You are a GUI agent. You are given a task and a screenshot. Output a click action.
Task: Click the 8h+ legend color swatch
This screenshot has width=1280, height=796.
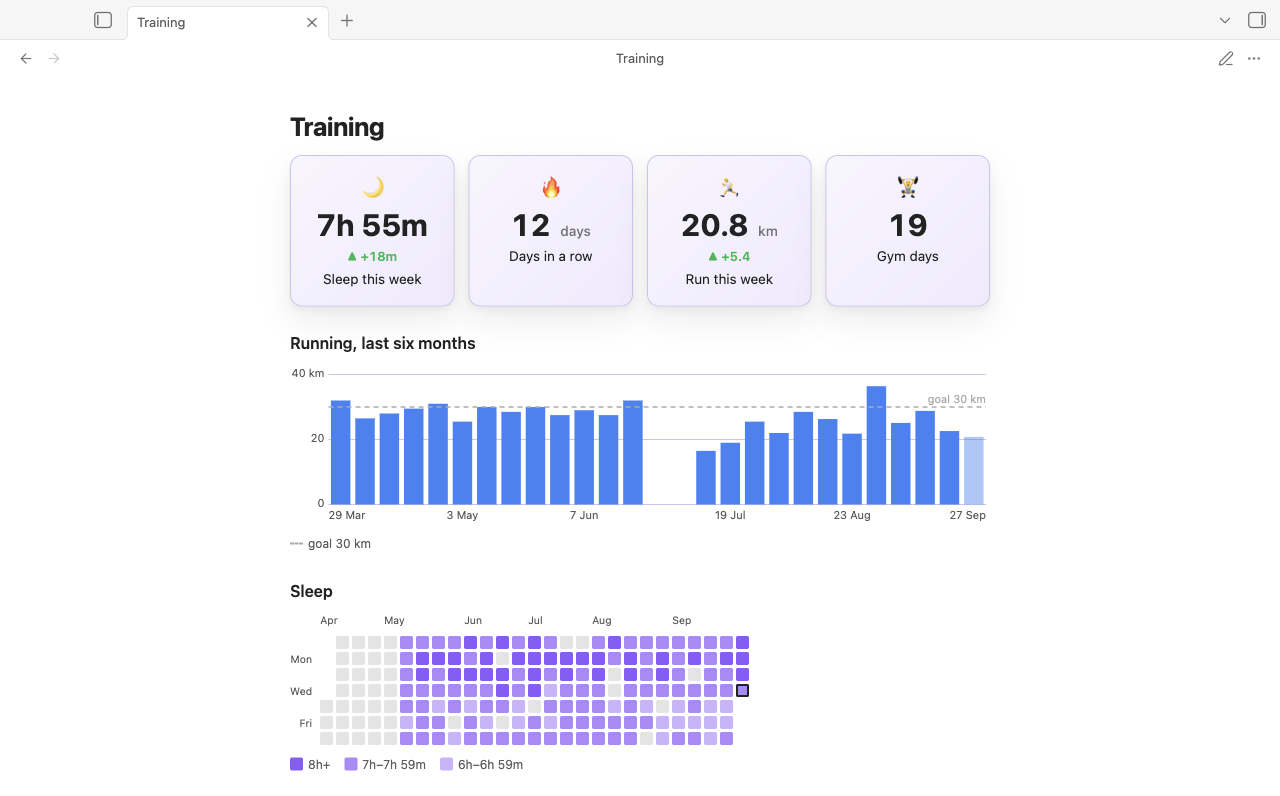coord(296,764)
